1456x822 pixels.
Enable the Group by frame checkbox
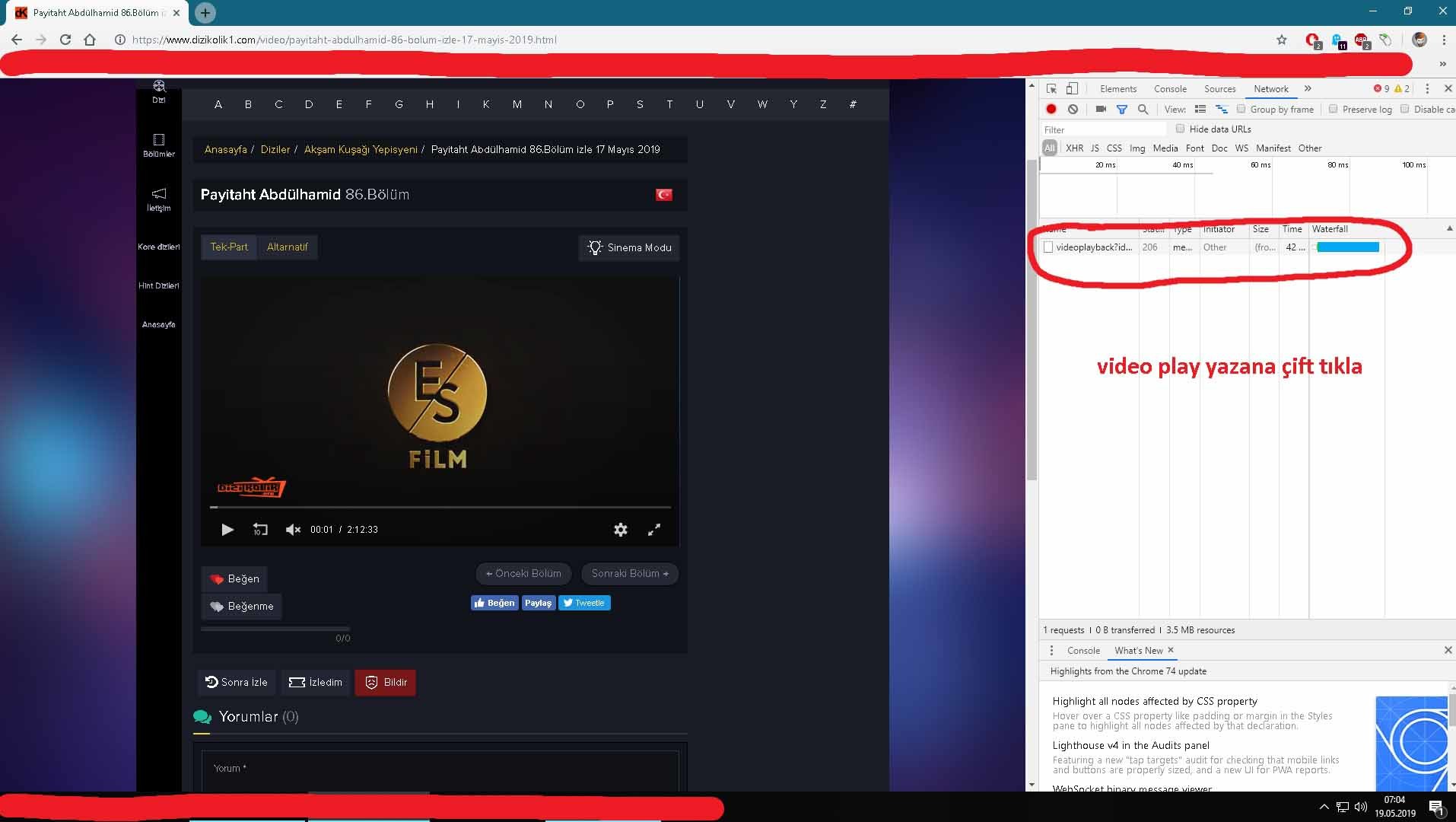pos(1241,109)
